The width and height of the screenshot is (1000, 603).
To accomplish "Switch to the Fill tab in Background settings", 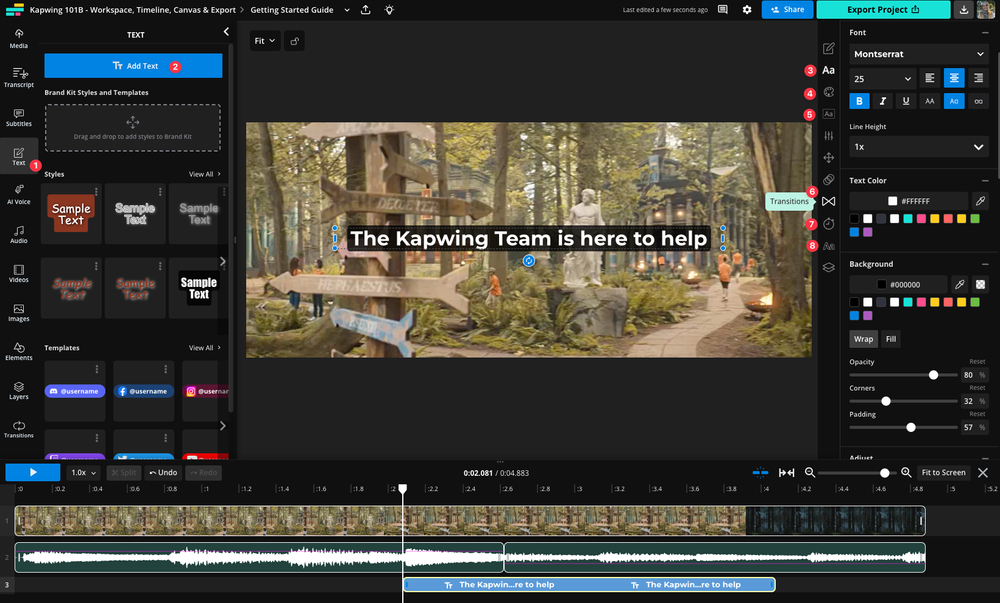I will coord(890,338).
